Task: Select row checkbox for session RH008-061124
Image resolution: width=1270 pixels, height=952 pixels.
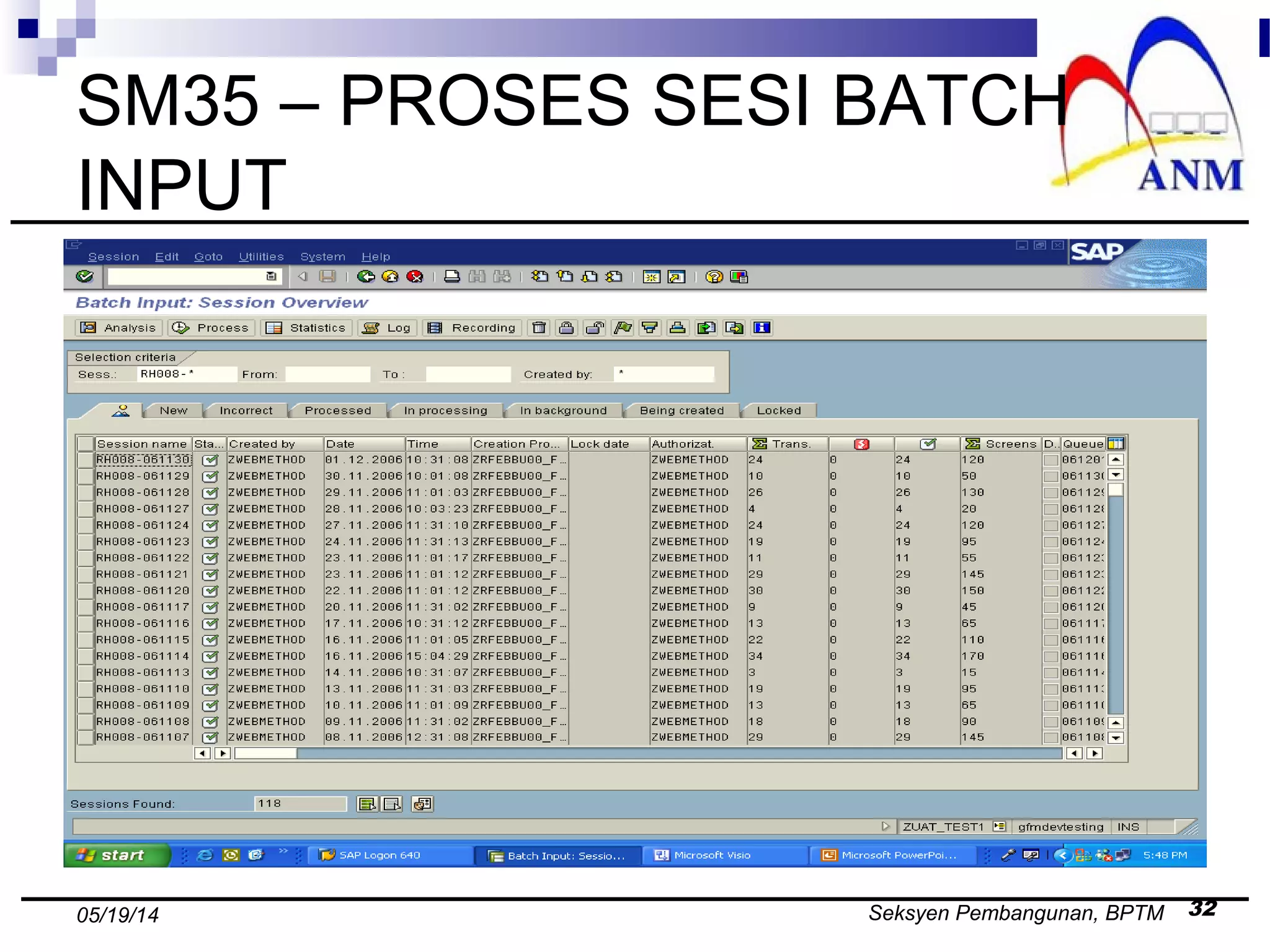Action: (86, 525)
